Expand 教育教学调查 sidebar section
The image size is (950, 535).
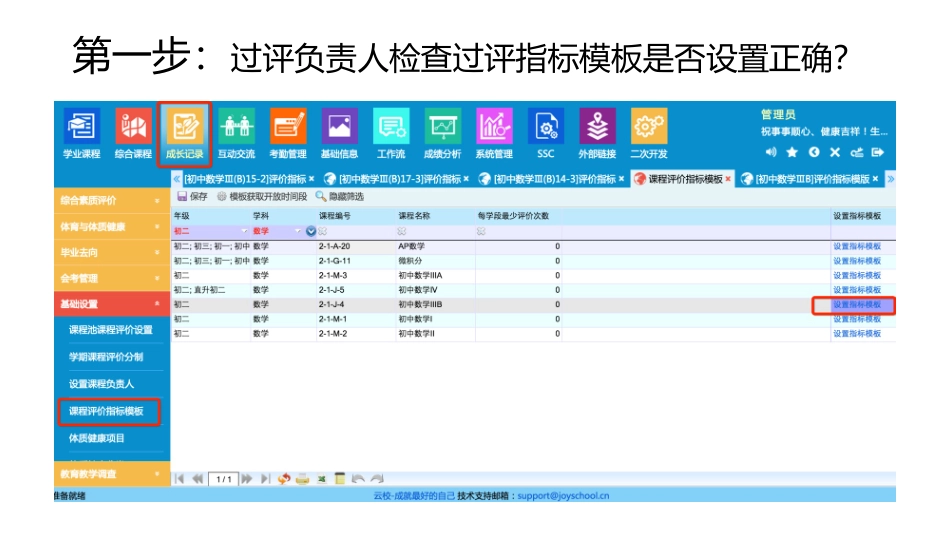click(x=110, y=474)
